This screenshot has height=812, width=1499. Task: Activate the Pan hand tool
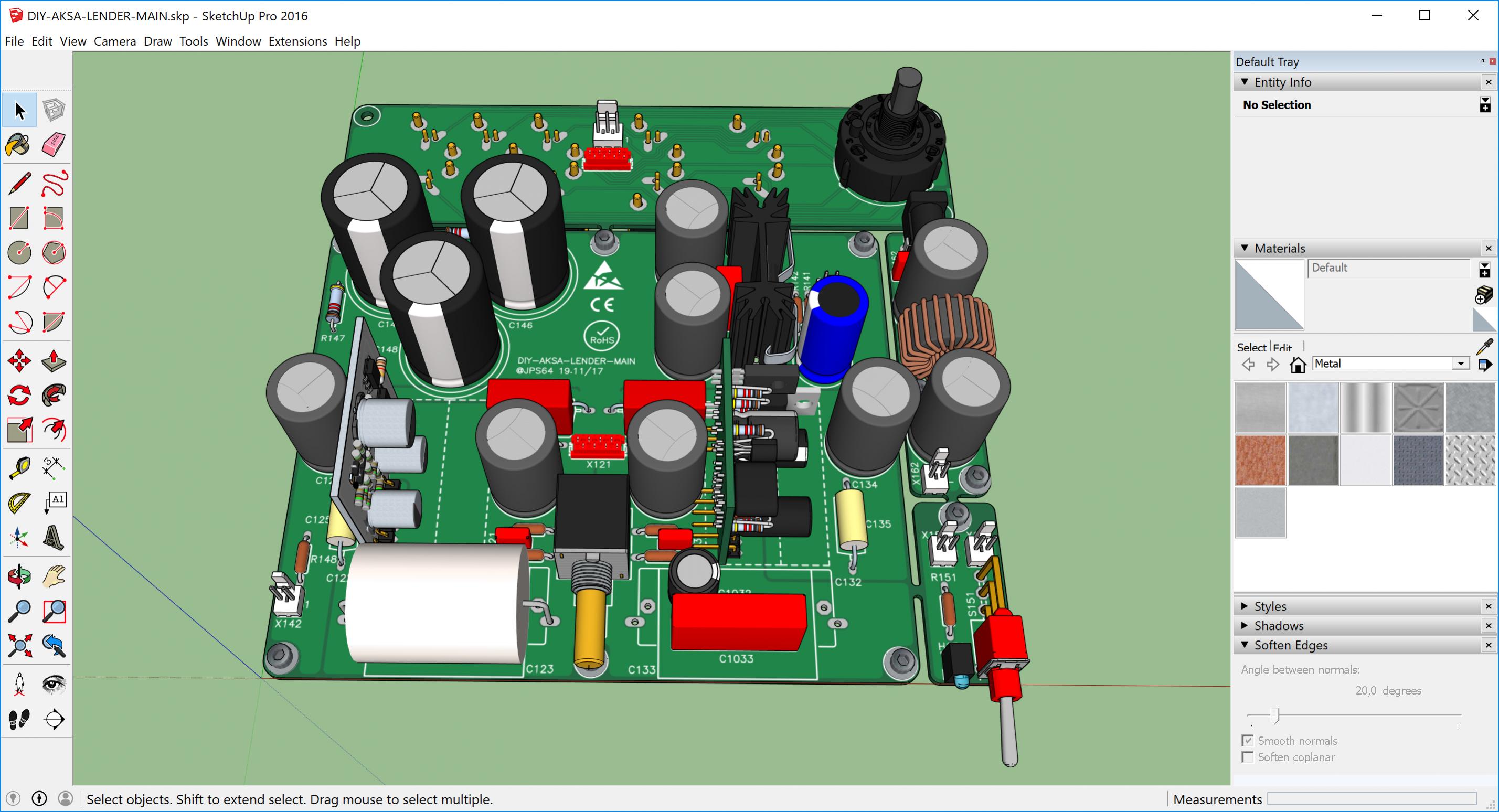(x=54, y=577)
